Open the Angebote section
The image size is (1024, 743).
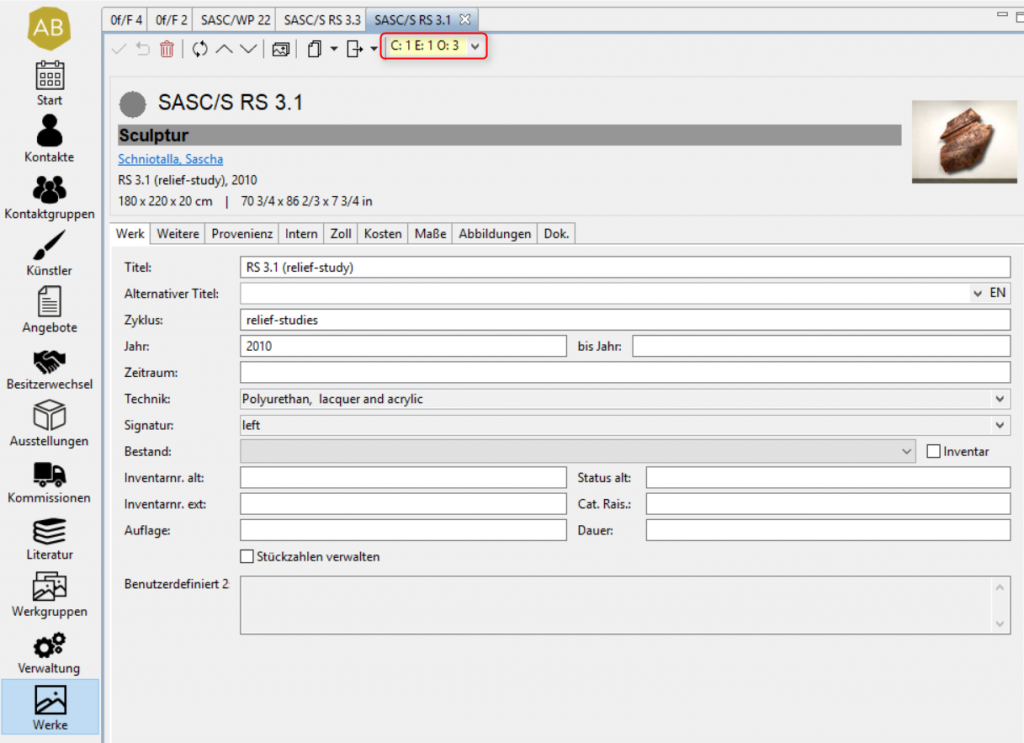pyautogui.click(x=50, y=310)
